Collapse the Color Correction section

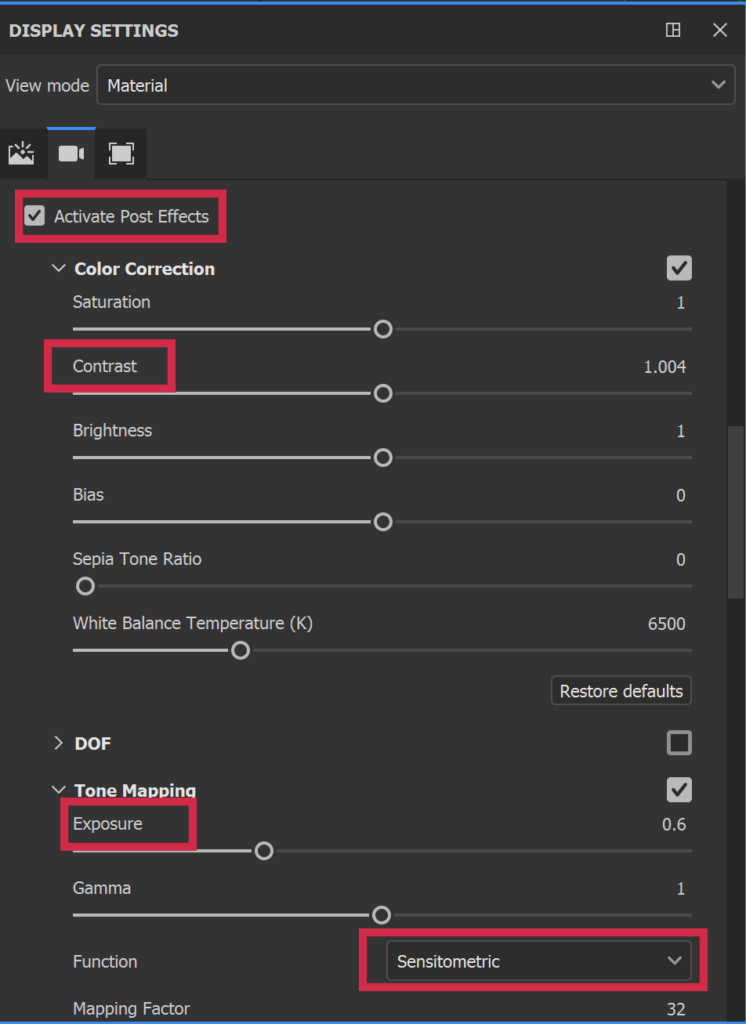(58, 269)
